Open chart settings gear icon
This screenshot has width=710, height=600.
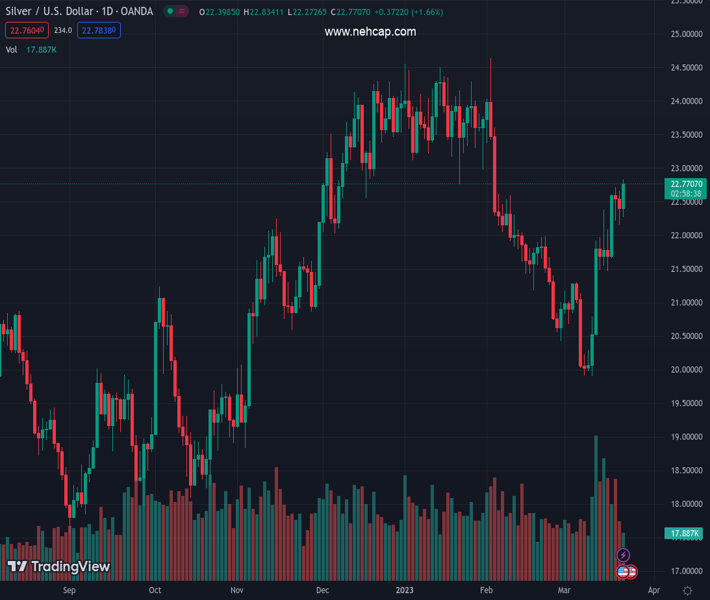click(688, 591)
